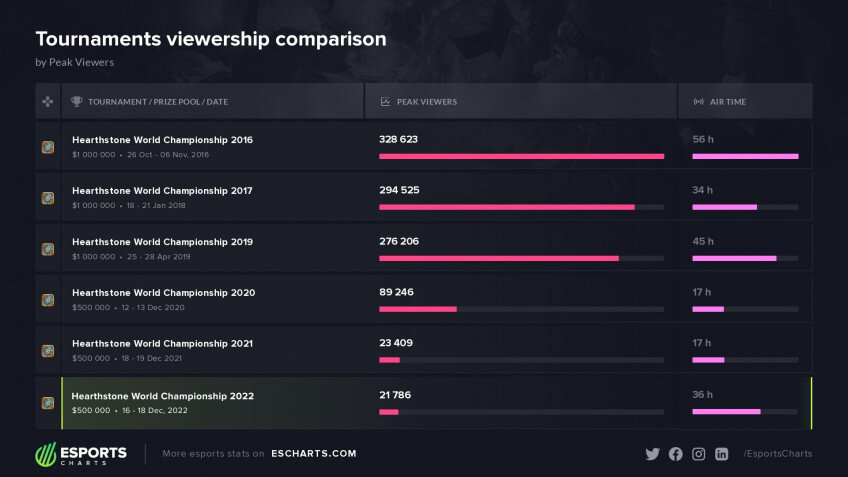The height and width of the screenshot is (477, 848).
Task: Click the trophy icon in header
Action: (77, 102)
